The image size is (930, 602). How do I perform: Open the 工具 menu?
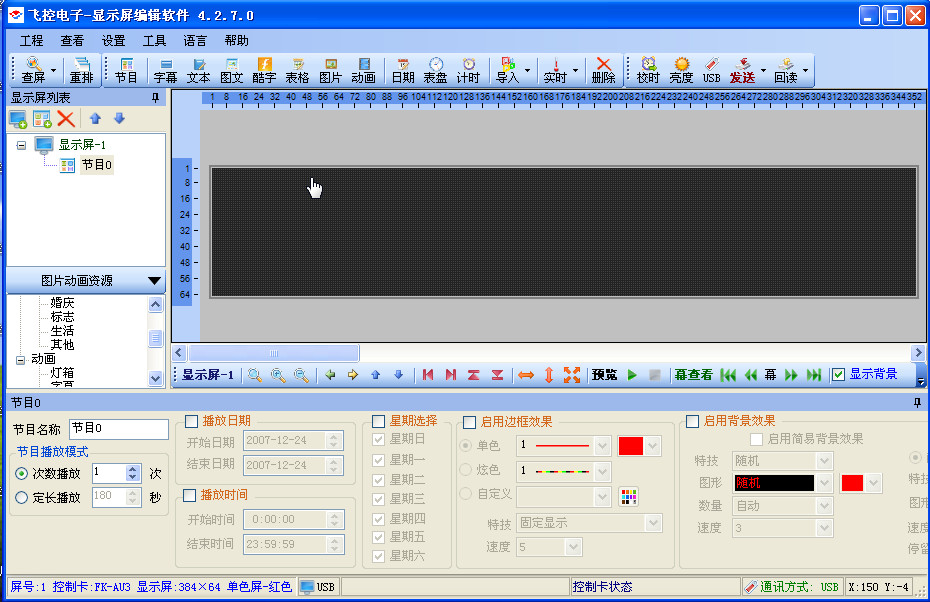(x=154, y=40)
